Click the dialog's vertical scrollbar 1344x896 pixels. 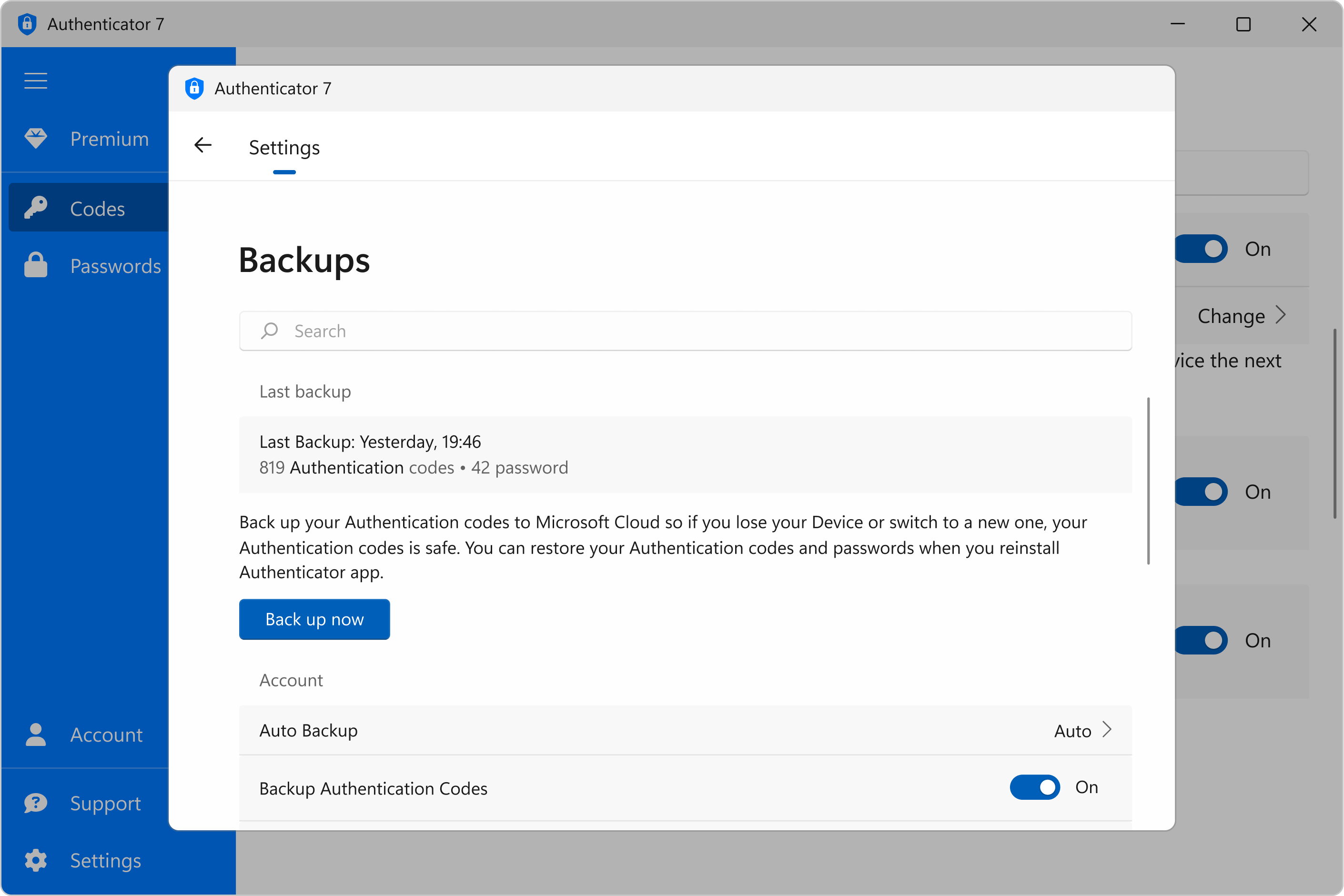[1148, 481]
